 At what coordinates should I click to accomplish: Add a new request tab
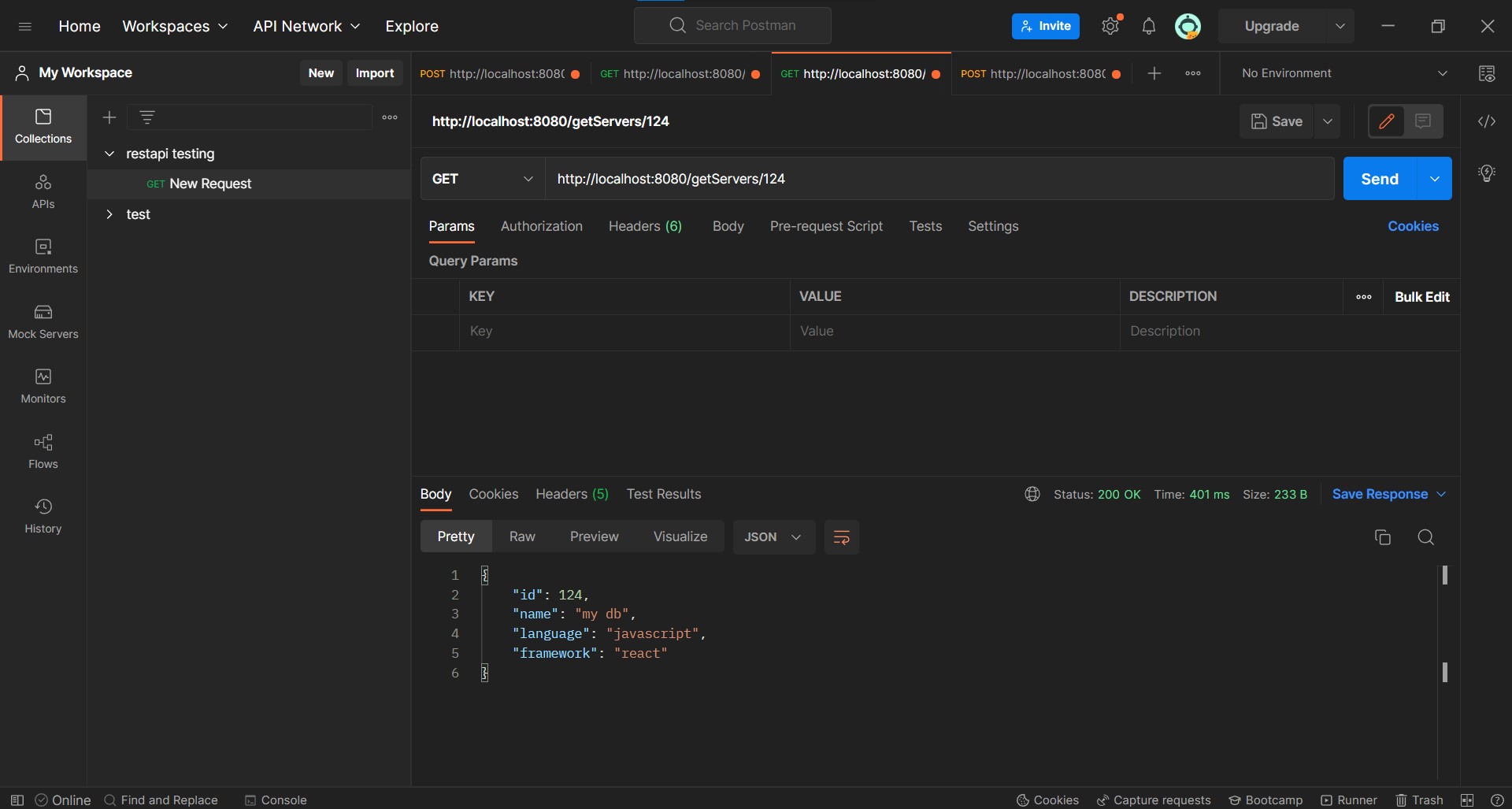pos(1154,73)
